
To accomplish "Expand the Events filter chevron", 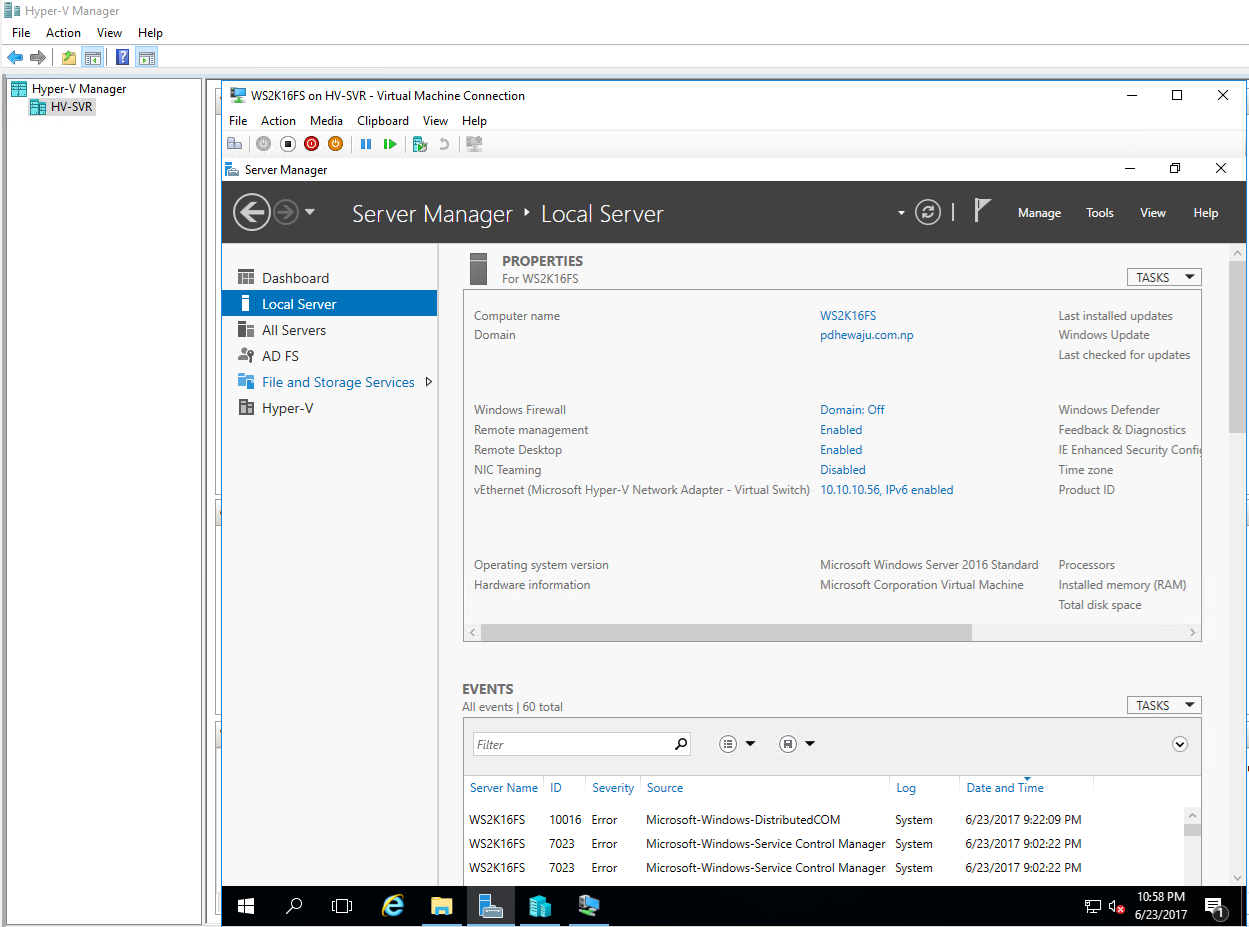I will pos(1180,744).
